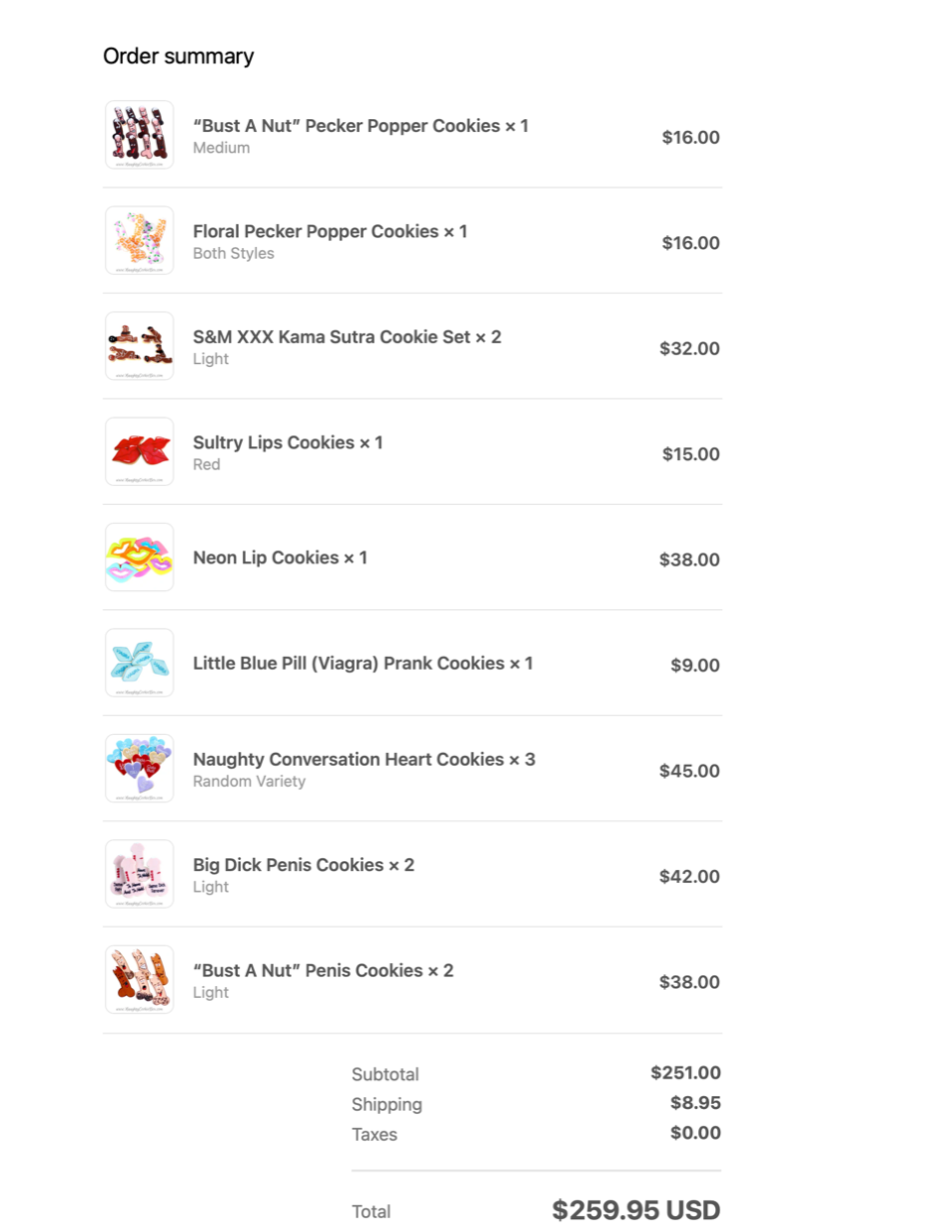952x1232 pixels.
Task: Click the red Sultry Lips Cookies thumbnail
Action: [140, 451]
